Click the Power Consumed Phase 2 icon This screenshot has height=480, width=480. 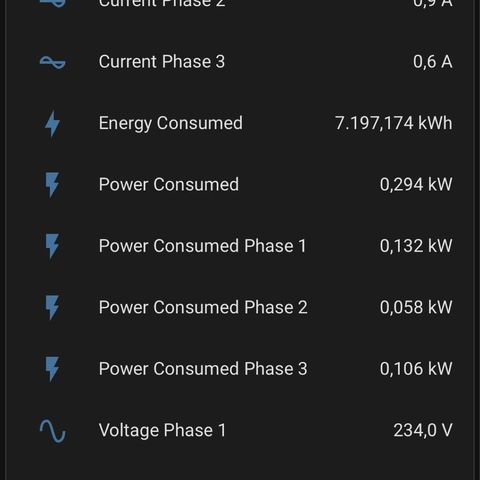click(x=52, y=308)
